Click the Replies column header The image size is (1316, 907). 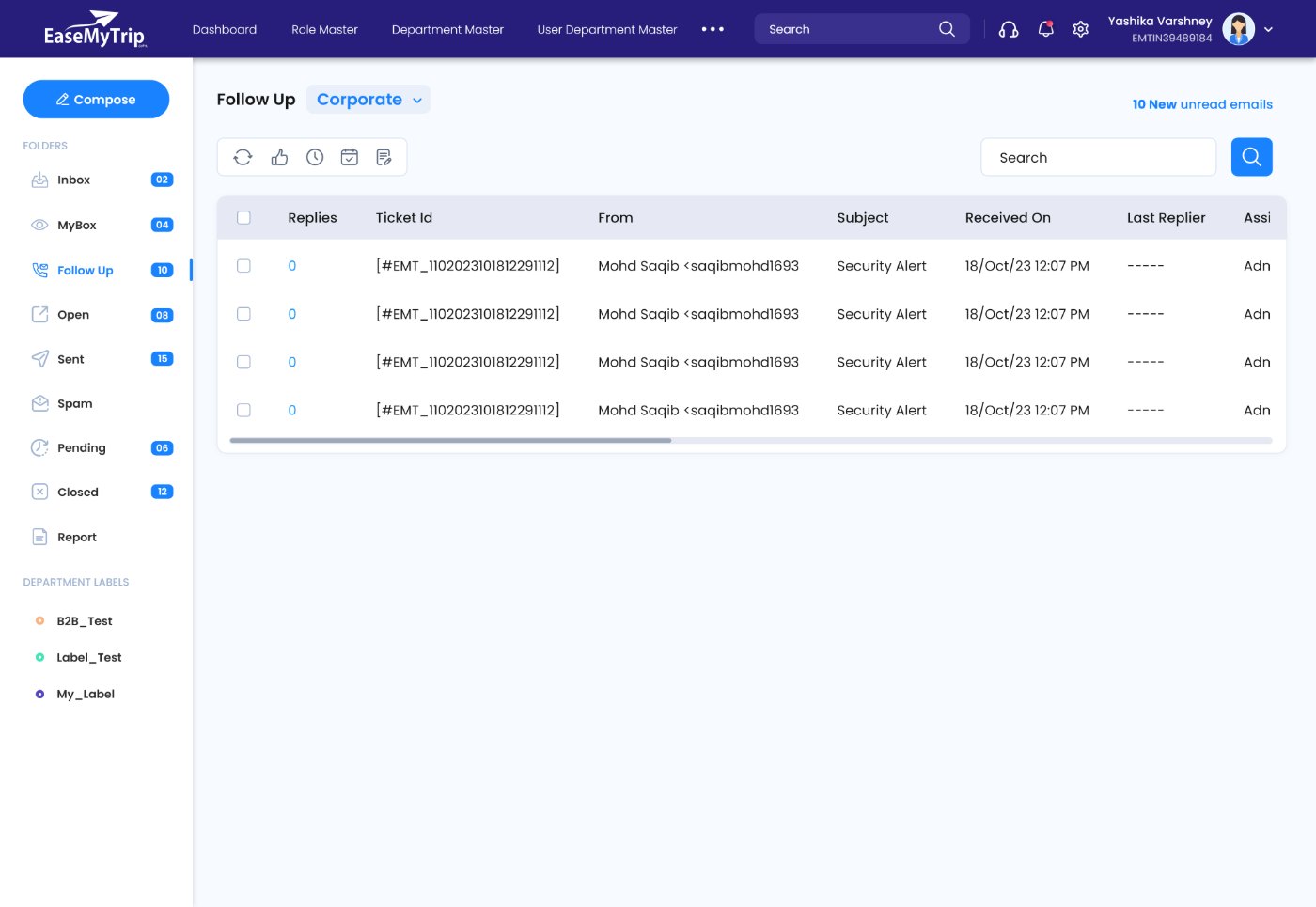pos(312,218)
